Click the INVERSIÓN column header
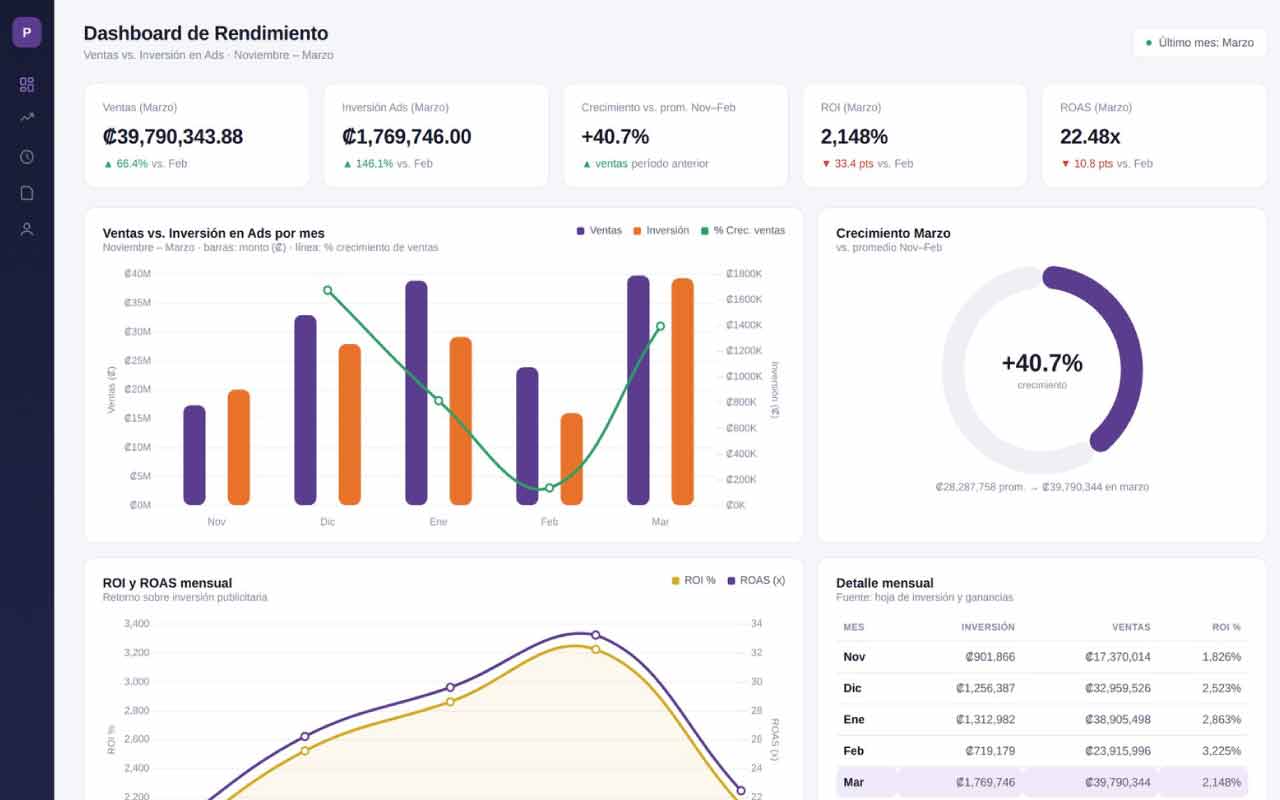The width and height of the screenshot is (1280, 800). 988,627
